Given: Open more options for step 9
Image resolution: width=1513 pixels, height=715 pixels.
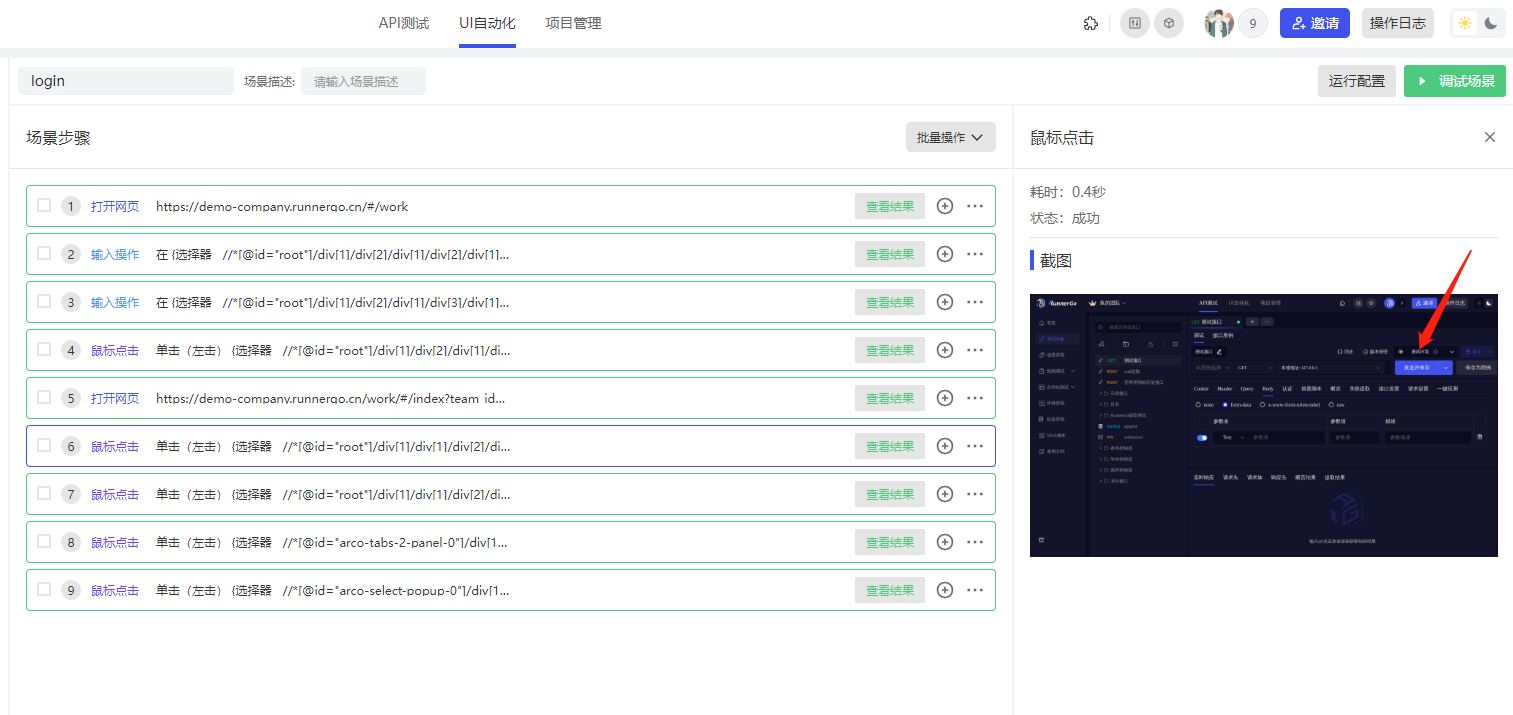Looking at the screenshot, I should [975, 590].
